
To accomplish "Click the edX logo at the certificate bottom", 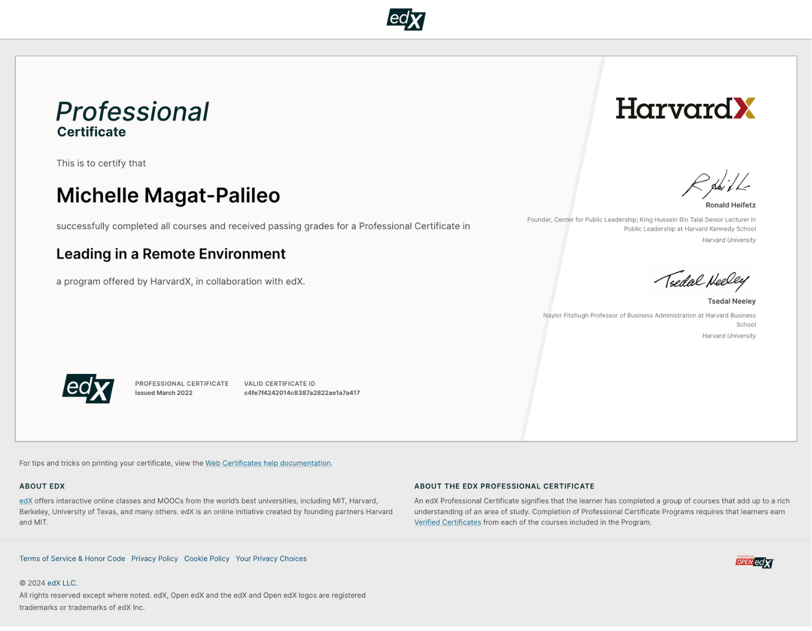I will point(88,389).
